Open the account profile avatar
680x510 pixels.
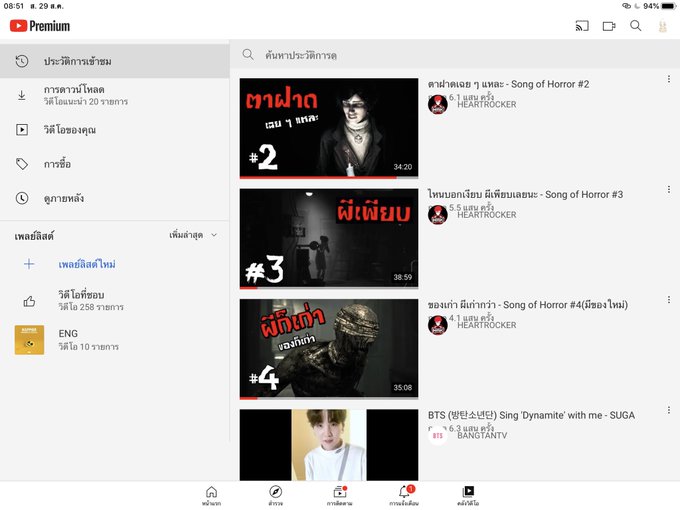[662, 26]
